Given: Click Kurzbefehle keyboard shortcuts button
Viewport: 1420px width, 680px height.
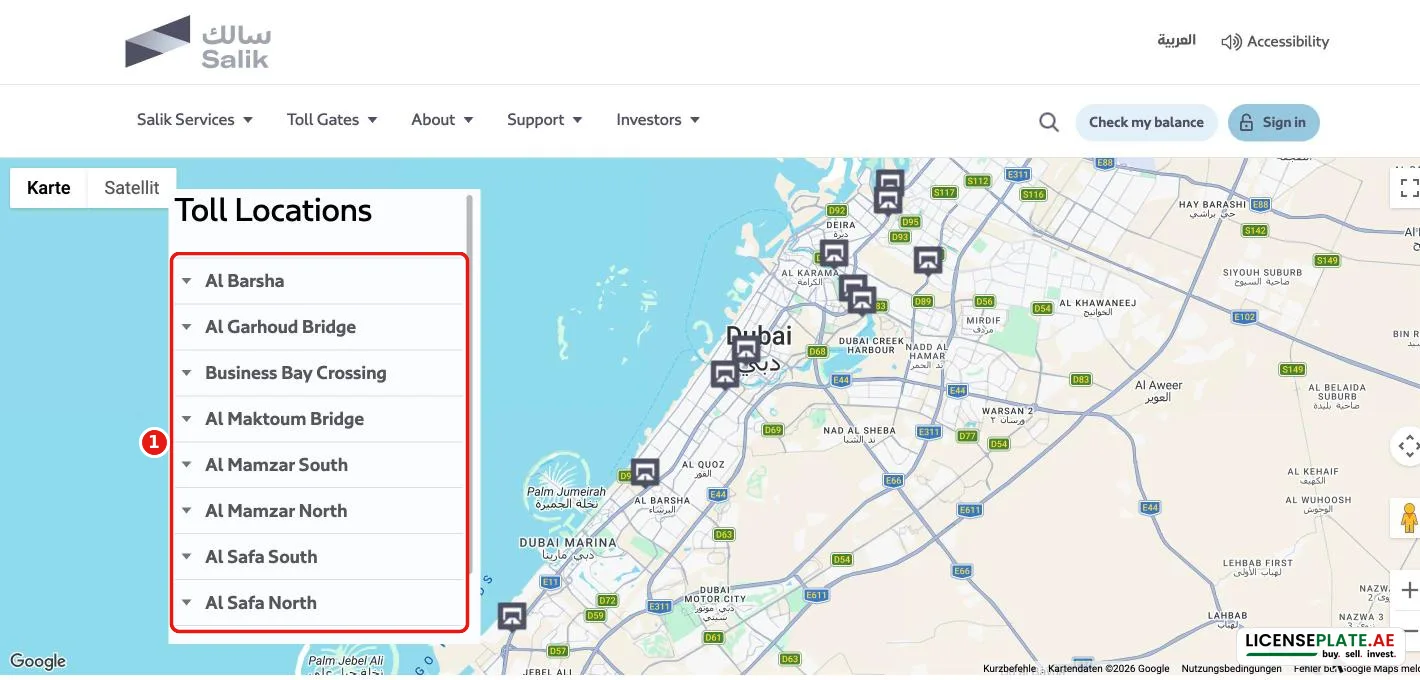Looking at the screenshot, I should tap(1010, 669).
